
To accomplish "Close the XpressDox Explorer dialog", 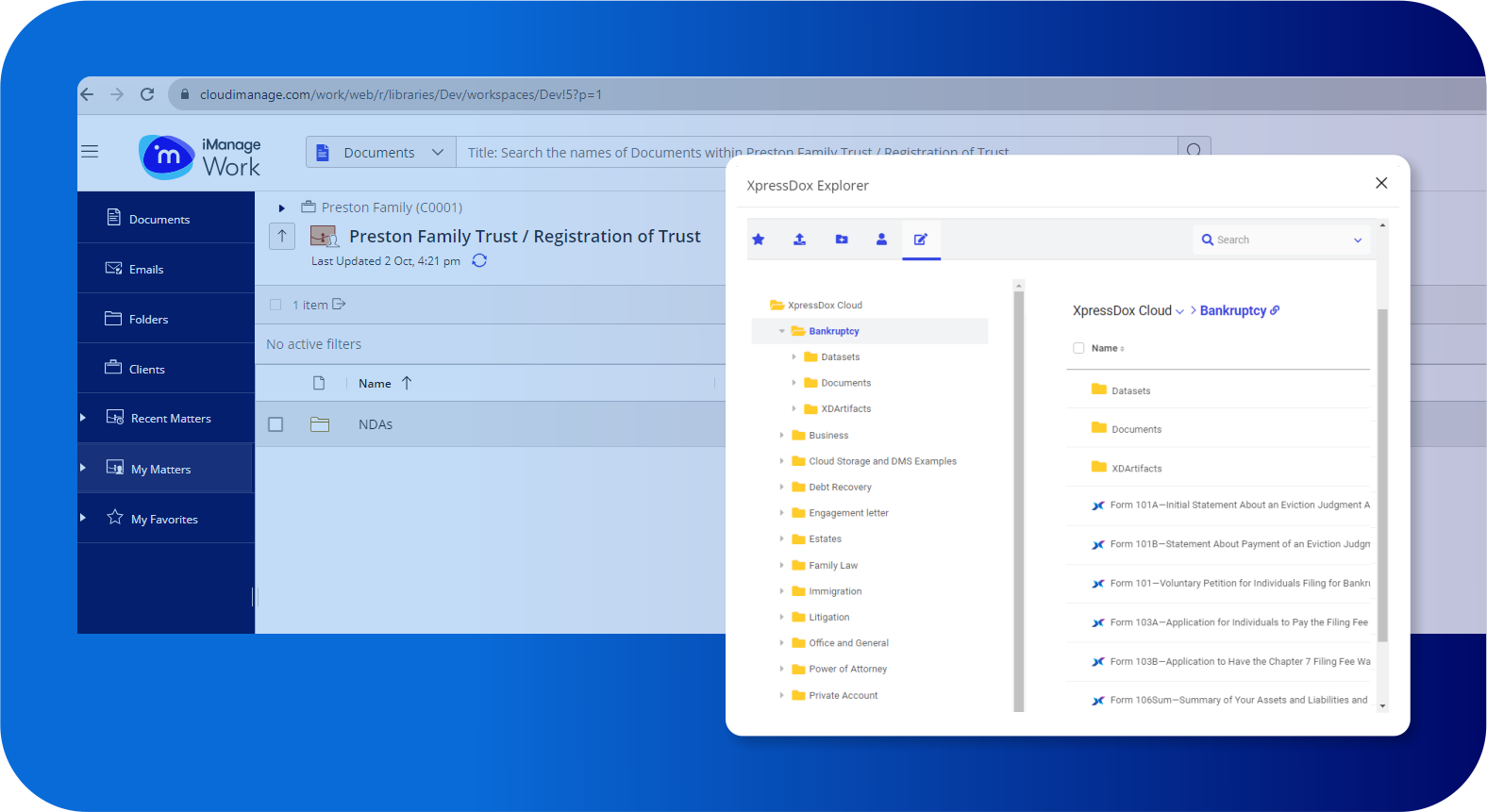I will 1381,183.
